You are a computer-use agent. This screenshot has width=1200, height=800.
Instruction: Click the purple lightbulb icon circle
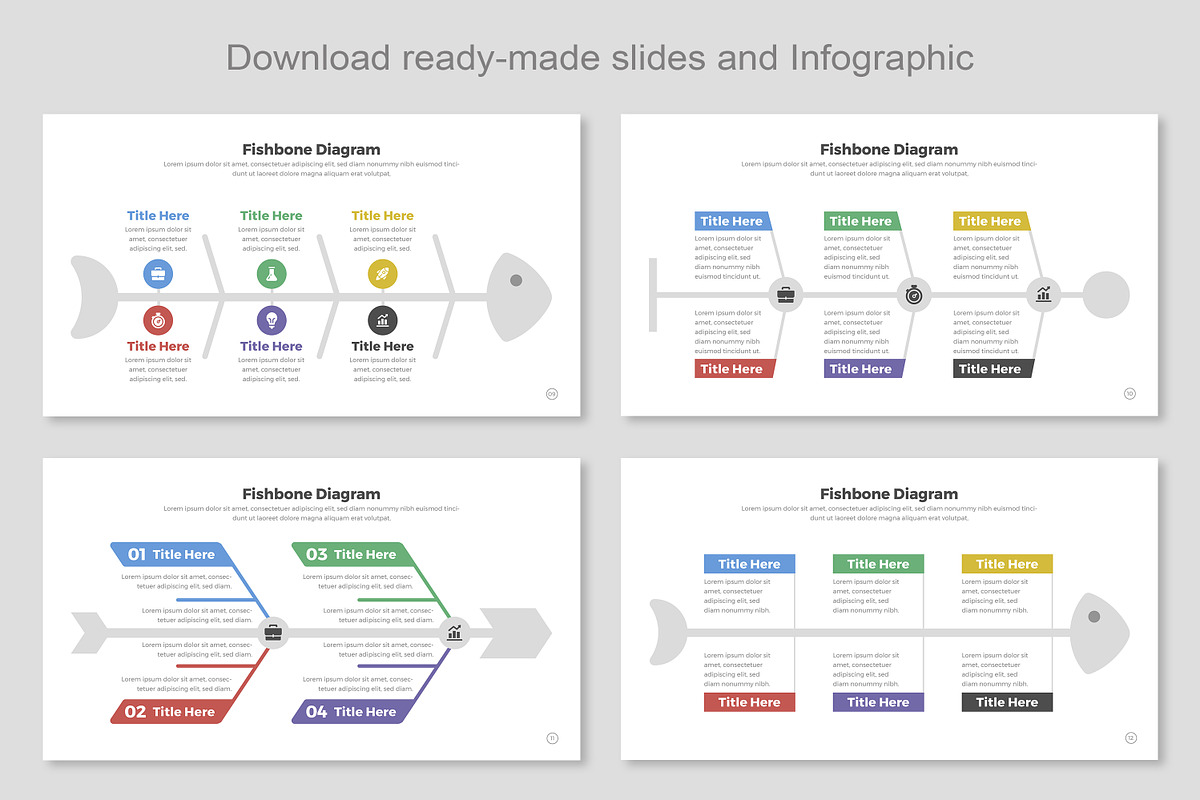point(271,320)
